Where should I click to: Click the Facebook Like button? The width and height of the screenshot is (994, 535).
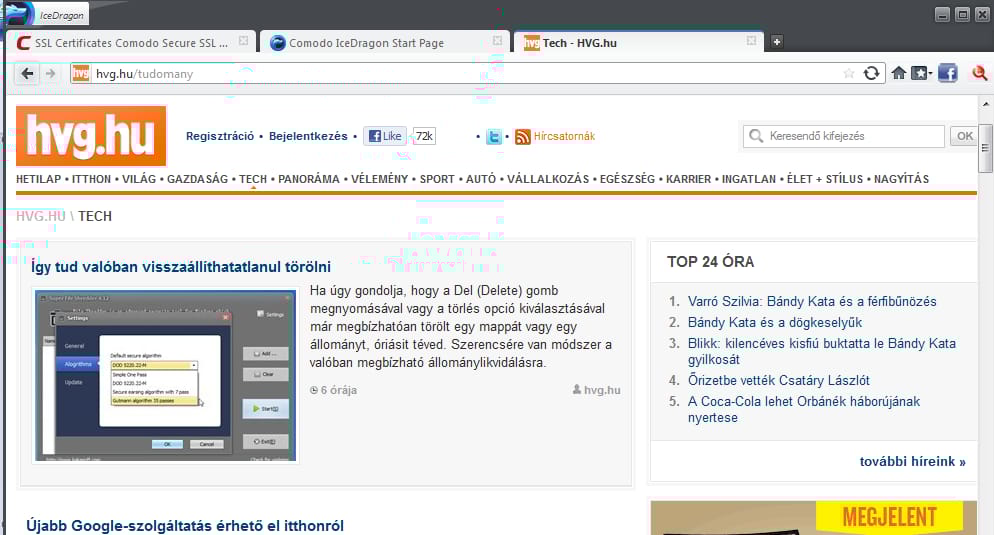tap(385, 136)
